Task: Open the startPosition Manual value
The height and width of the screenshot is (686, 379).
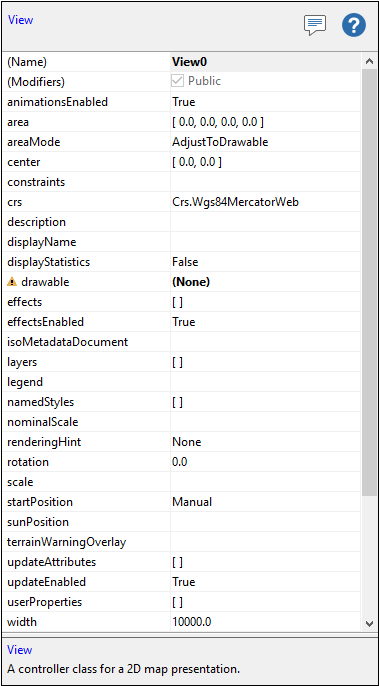Action: (192, 502)
